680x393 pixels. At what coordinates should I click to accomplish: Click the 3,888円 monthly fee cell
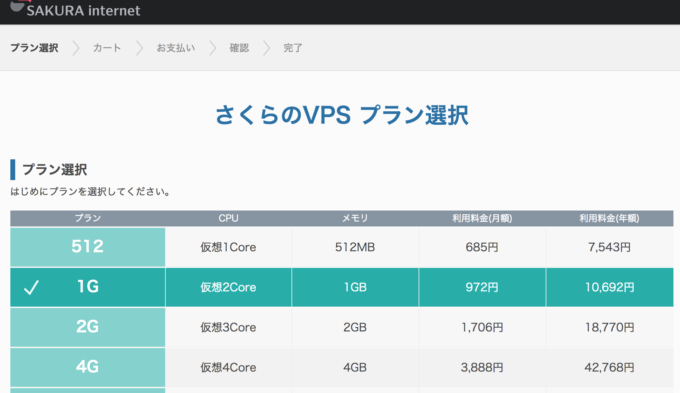pyautogui.click(x=482, y=367)
